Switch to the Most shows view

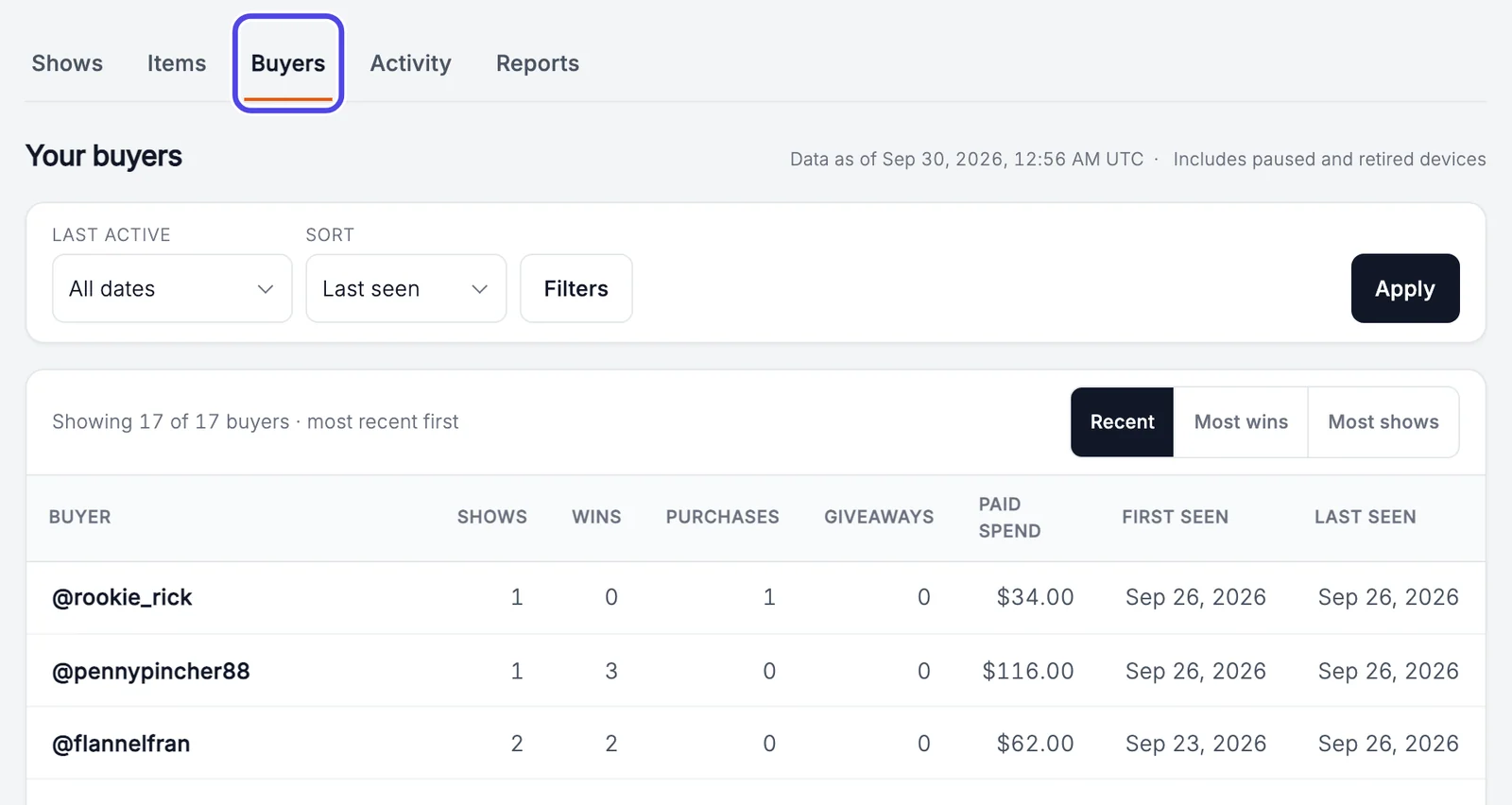(1383, 422)
